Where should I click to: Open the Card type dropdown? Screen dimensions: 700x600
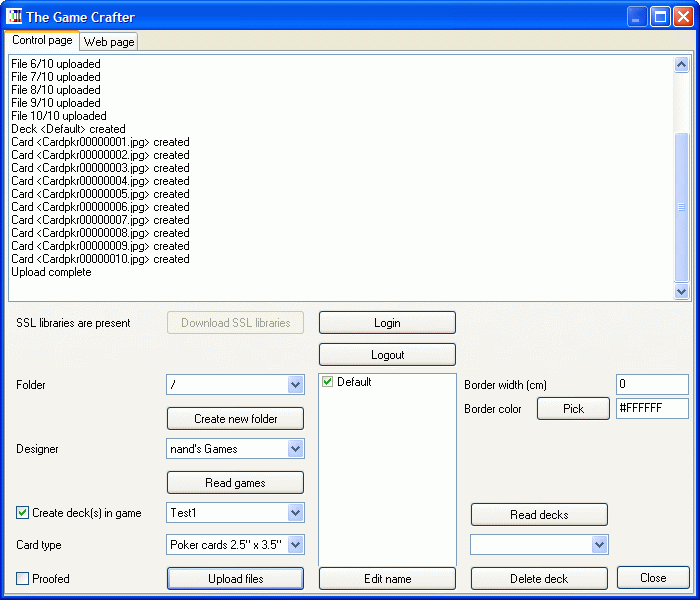(x=295, y=545)
